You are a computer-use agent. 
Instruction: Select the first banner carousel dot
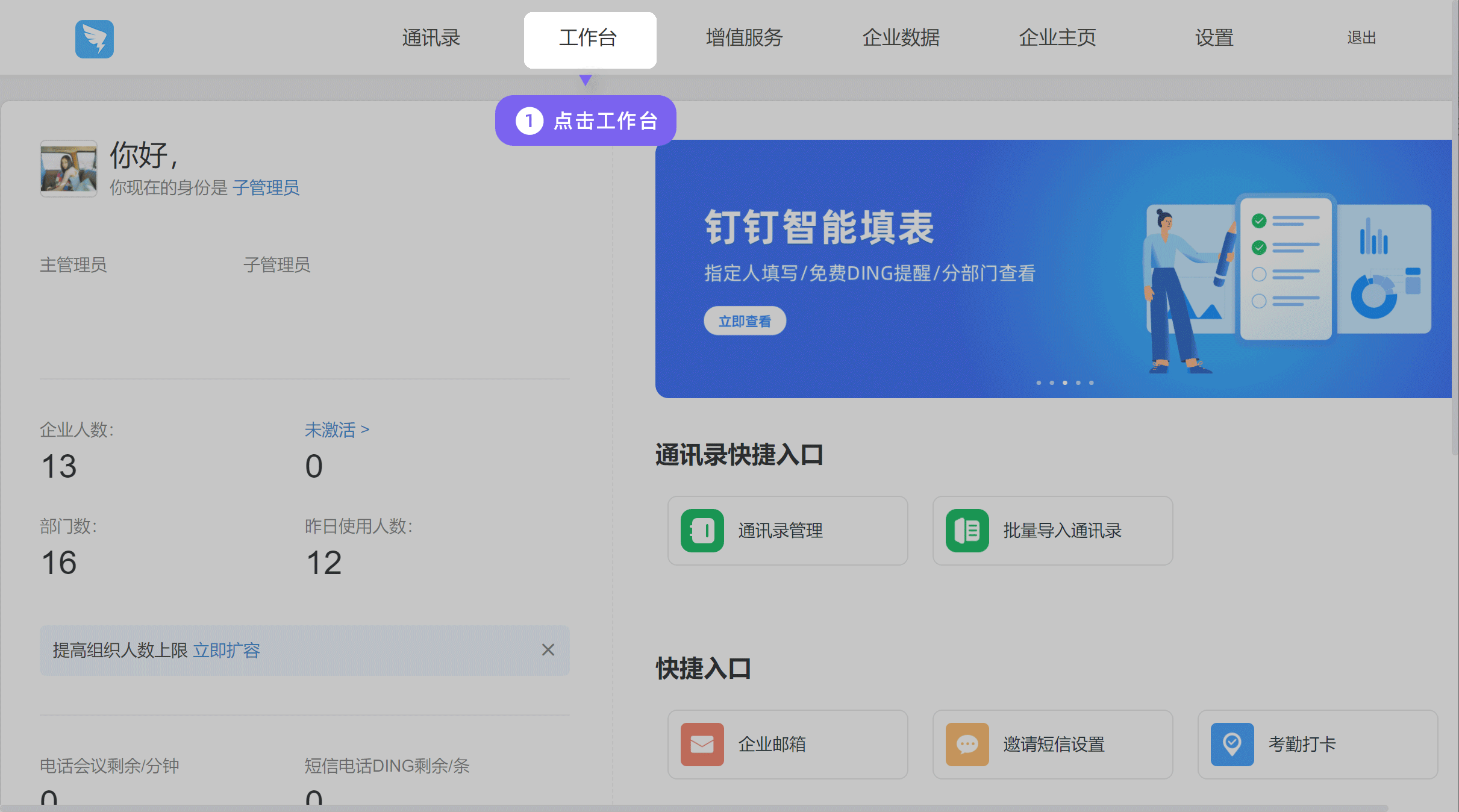point(1039,383)
